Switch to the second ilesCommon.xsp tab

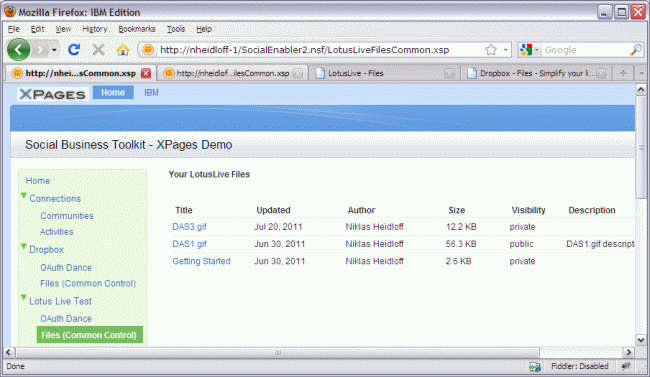pos(233,73)
